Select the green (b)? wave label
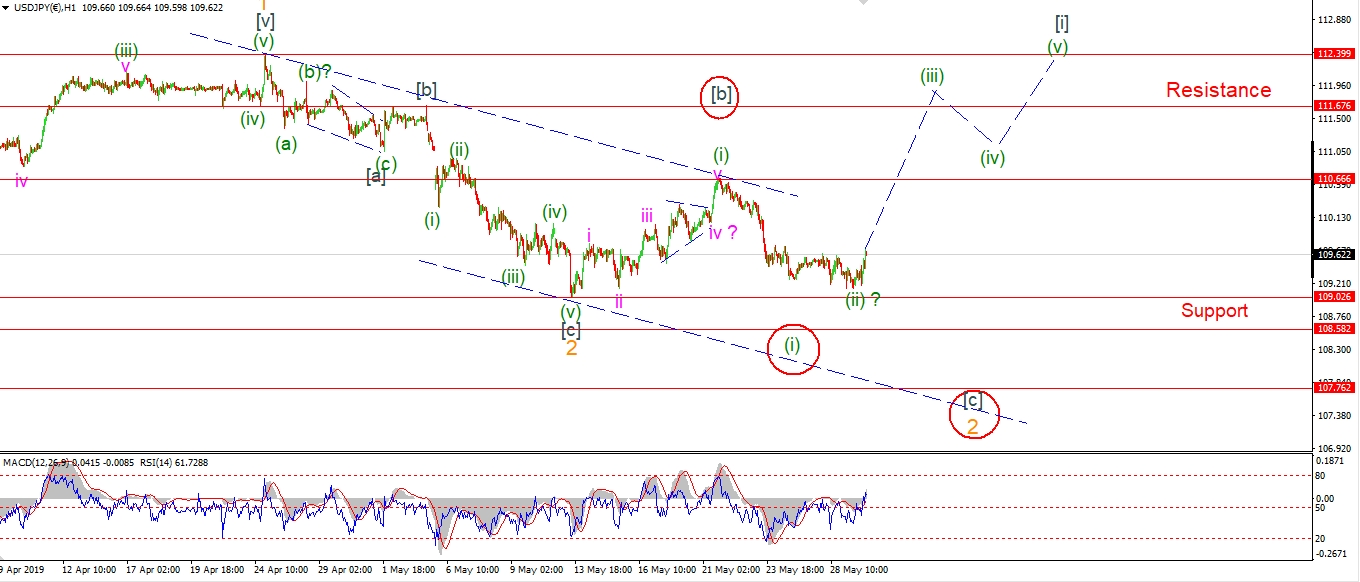The image size is (1360, 582). click(316, 72)
